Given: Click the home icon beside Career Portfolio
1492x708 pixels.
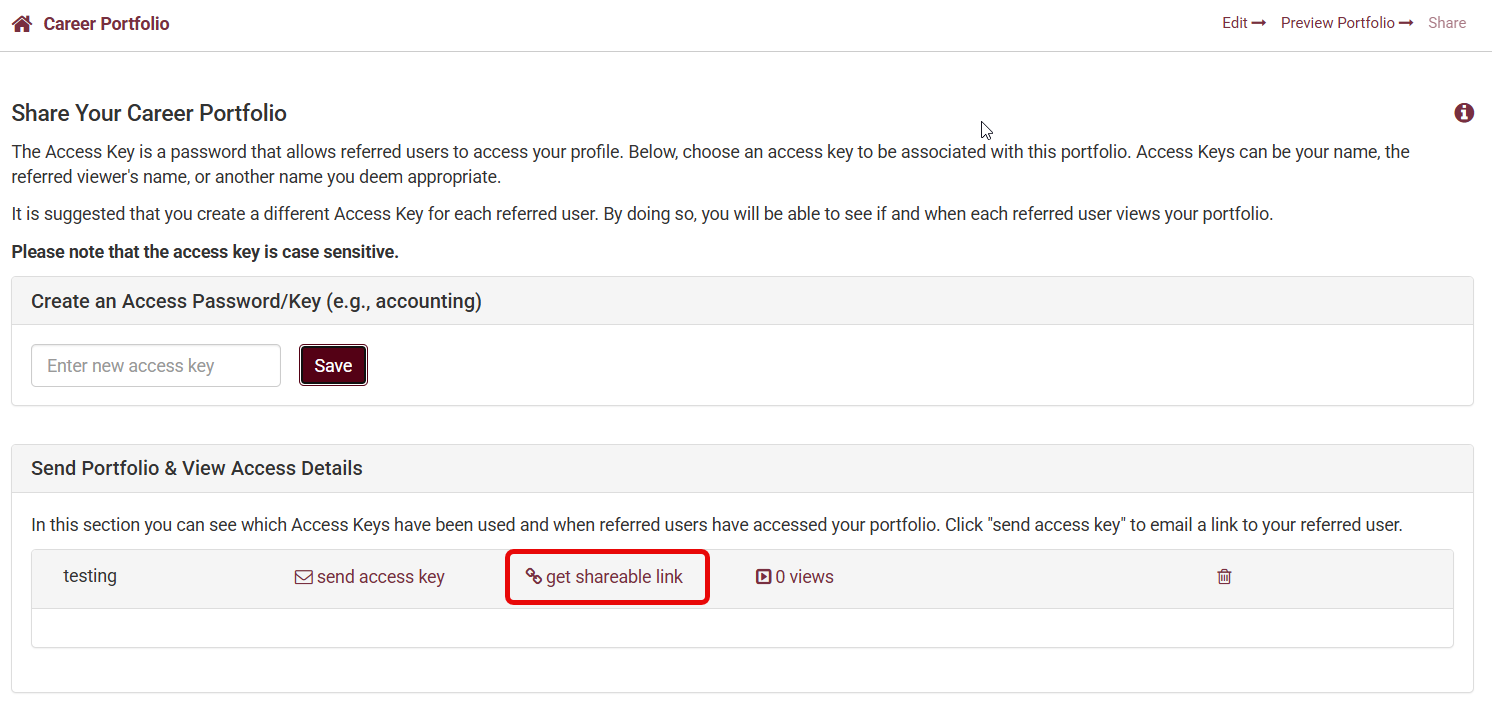Looking at the screenshot, I should tap(21, 23).
